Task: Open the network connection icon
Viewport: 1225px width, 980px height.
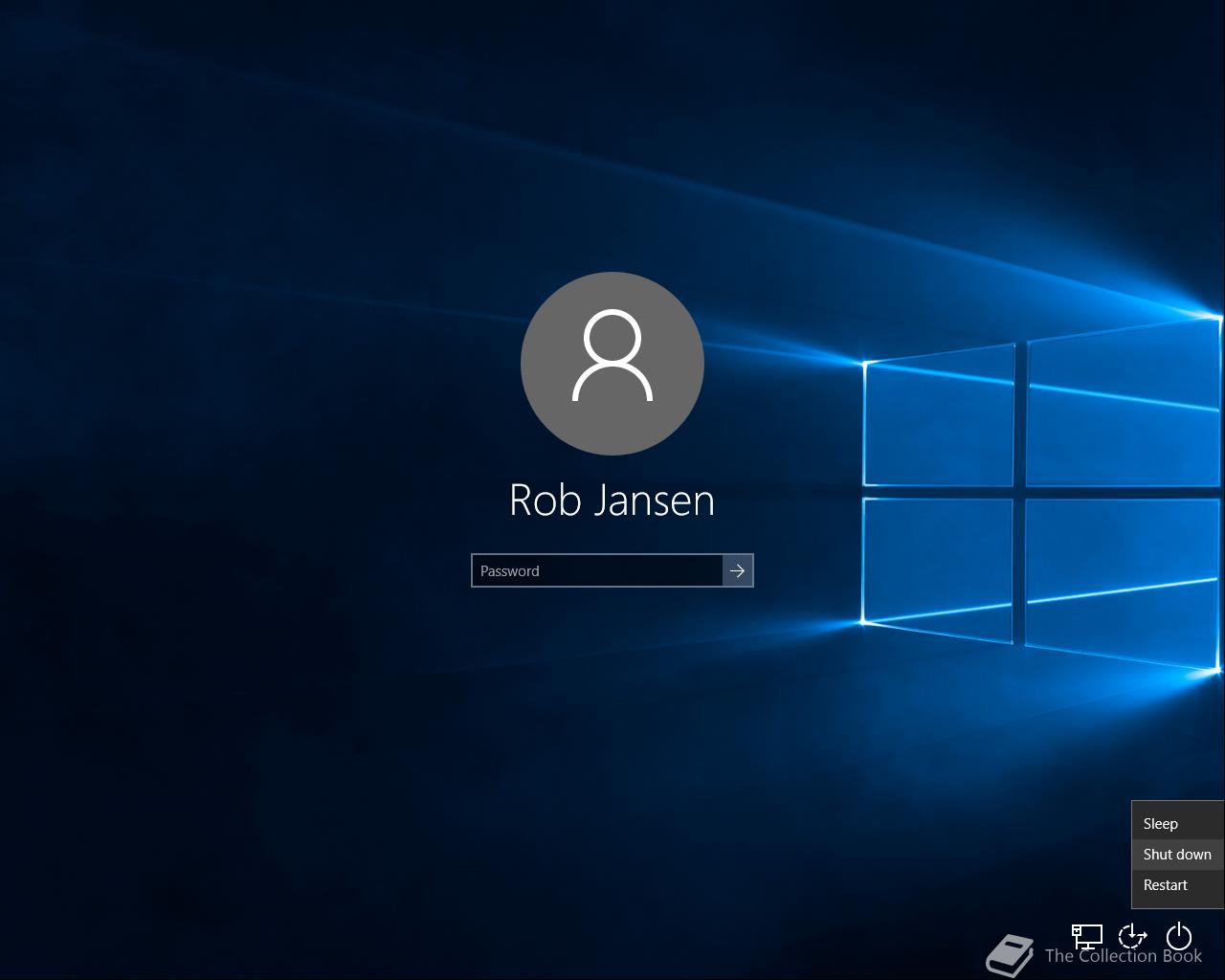Action: 1087,935
